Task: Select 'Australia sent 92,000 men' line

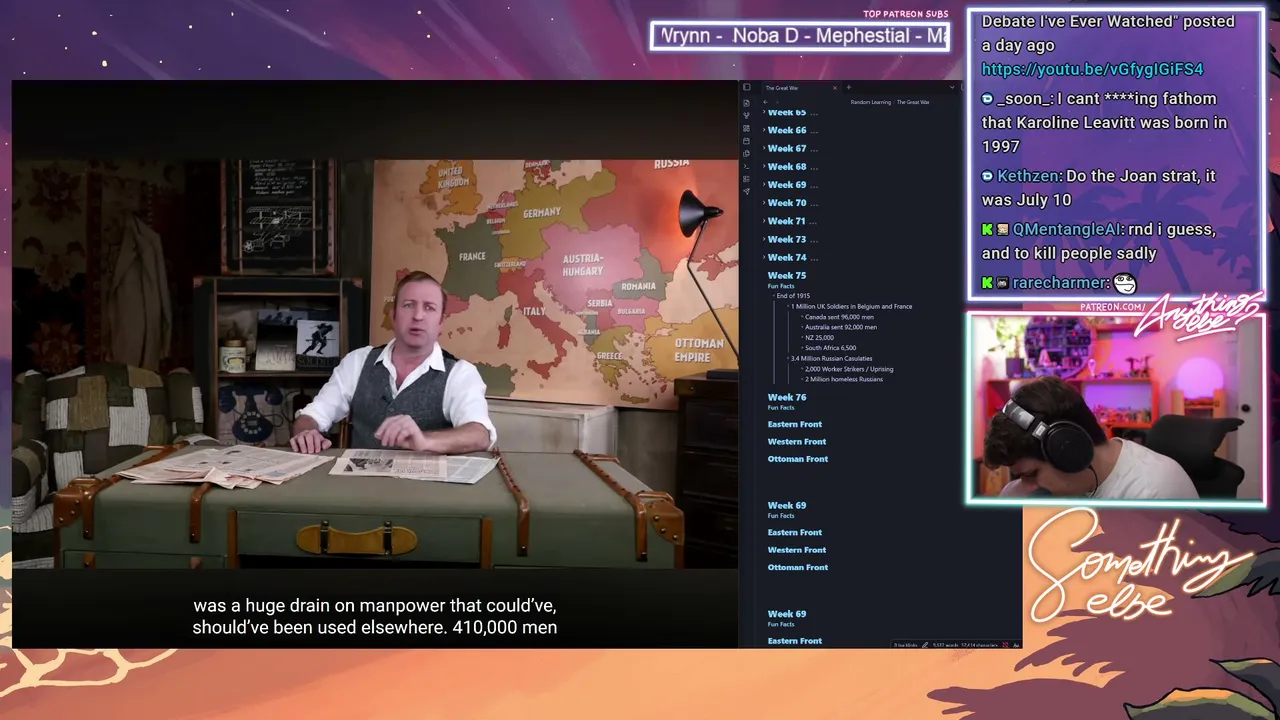Action: [841, 327]
